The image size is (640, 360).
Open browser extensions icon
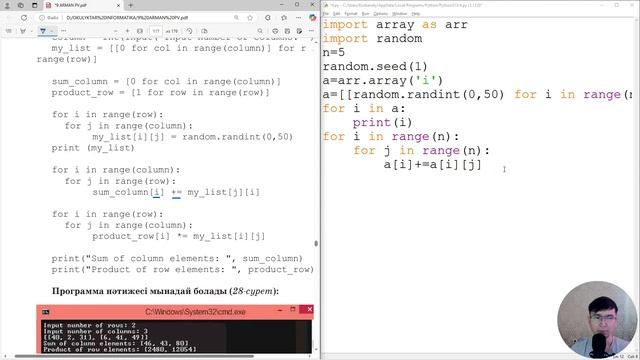click(x=268, y=18)
